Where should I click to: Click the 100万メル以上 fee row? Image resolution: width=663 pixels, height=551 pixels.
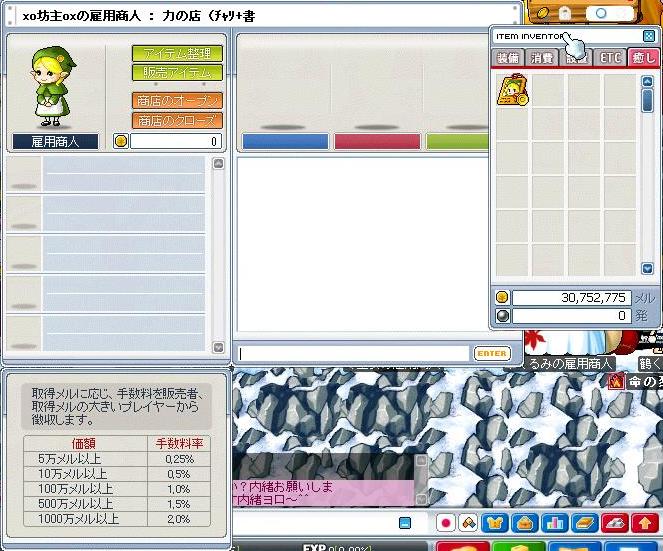(x=117, y=489)
